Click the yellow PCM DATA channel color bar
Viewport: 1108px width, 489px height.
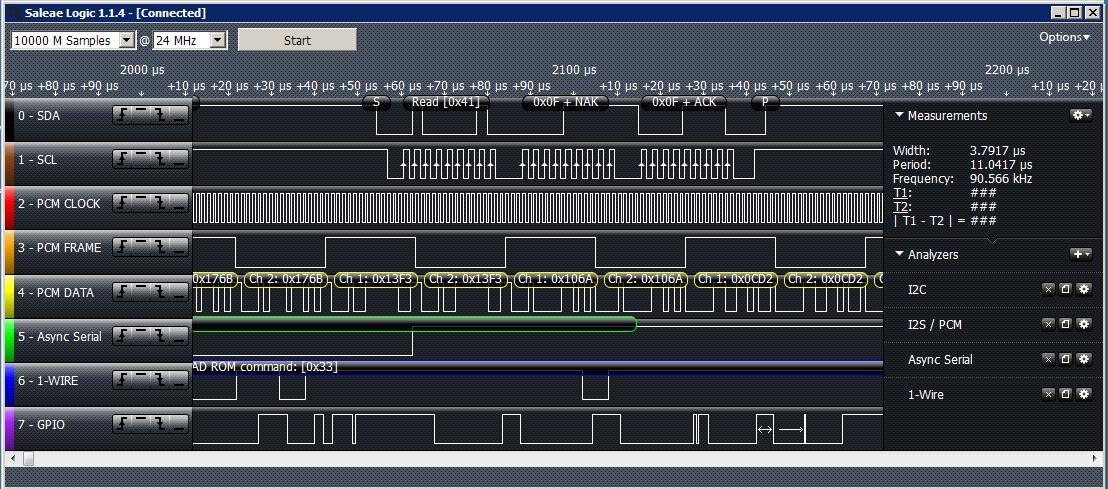coord(9,293)
